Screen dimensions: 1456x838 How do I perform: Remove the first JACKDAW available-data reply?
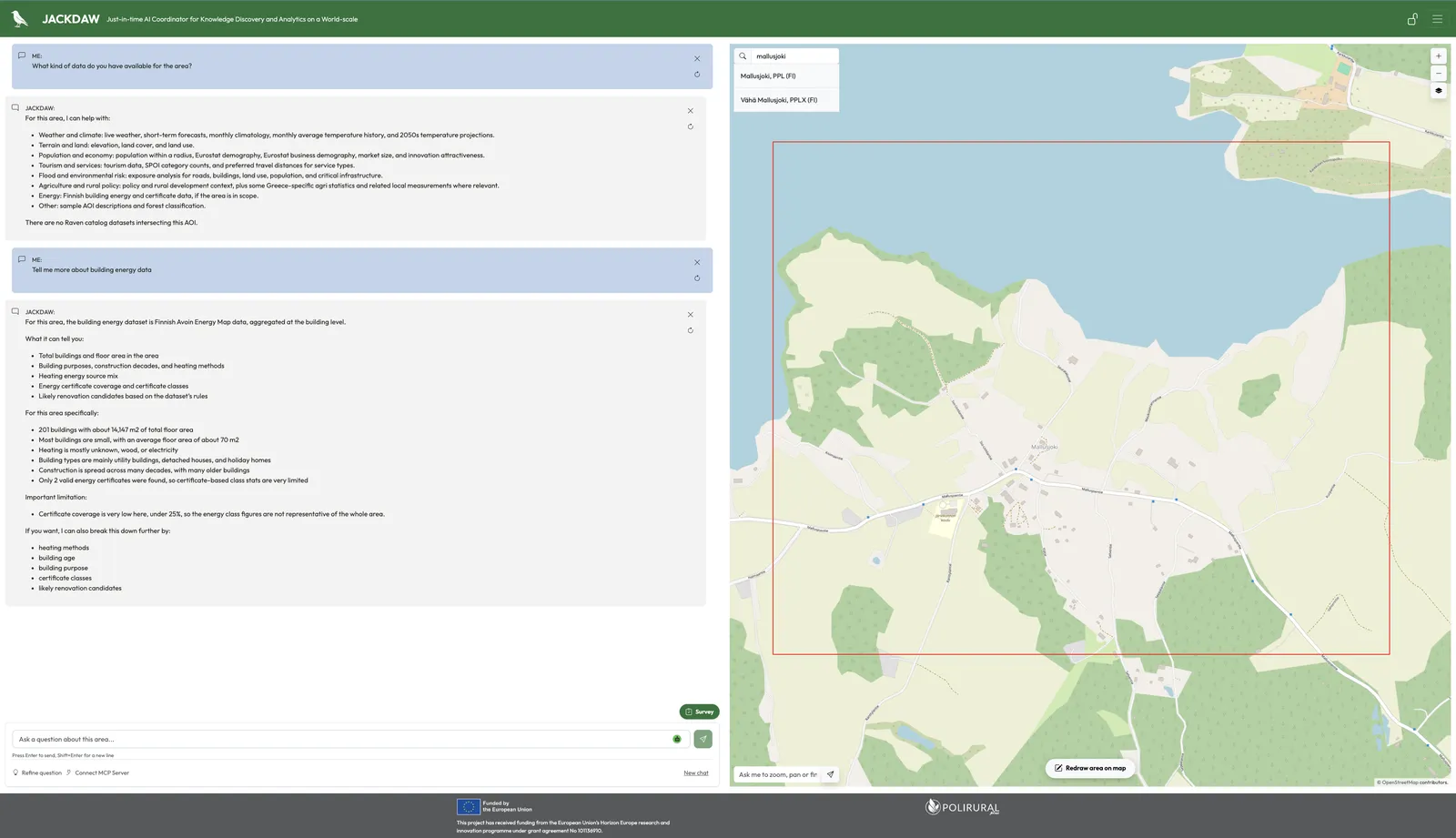tap(691, 111)
